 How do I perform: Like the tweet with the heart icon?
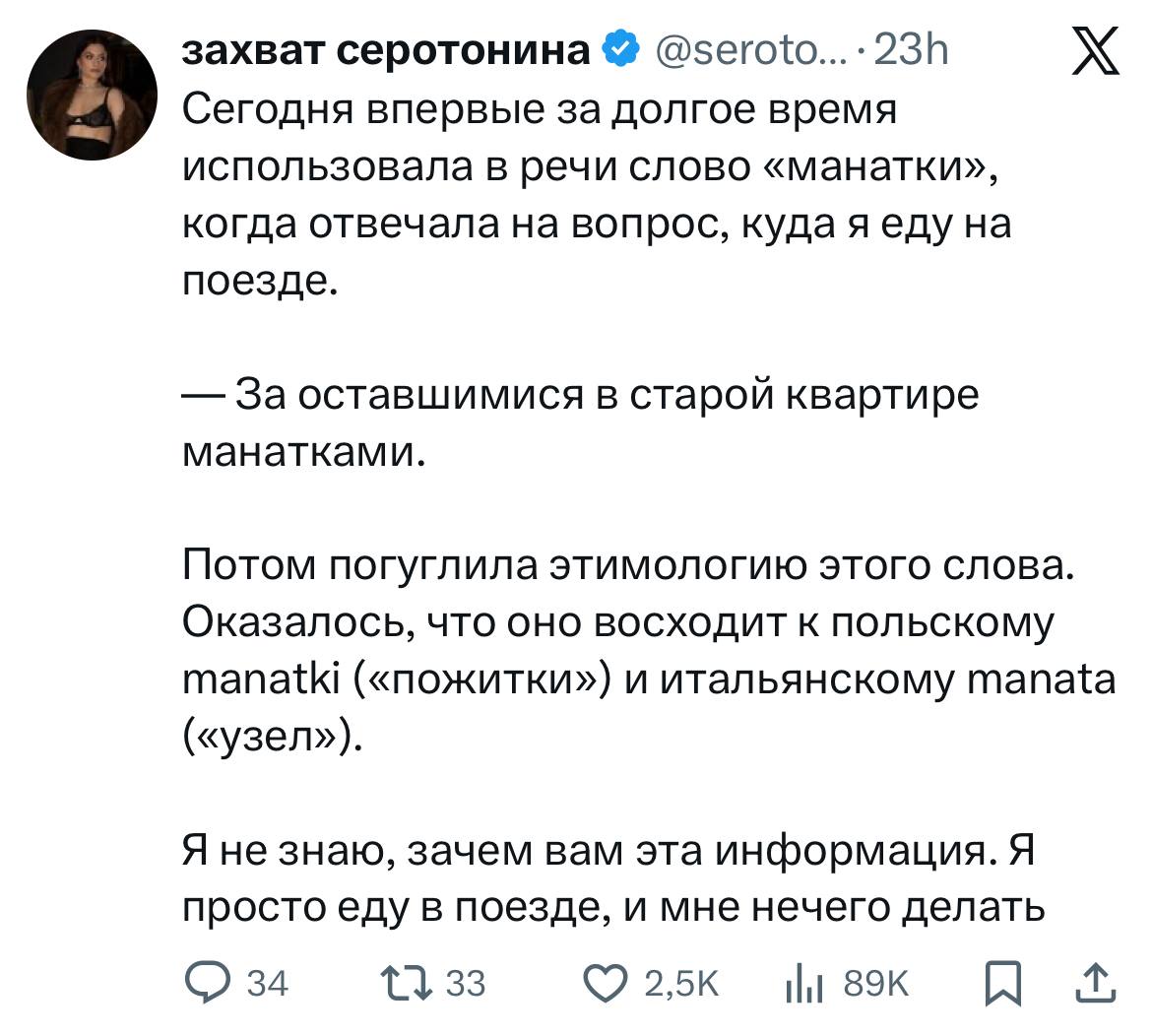(606, 984)
